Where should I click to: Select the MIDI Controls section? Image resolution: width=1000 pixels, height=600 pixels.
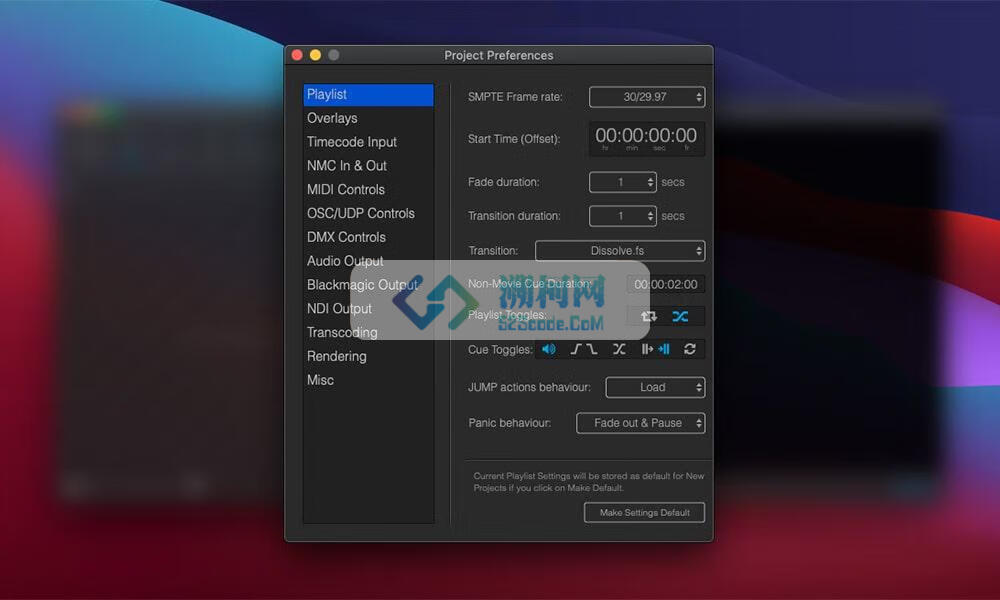369,189
